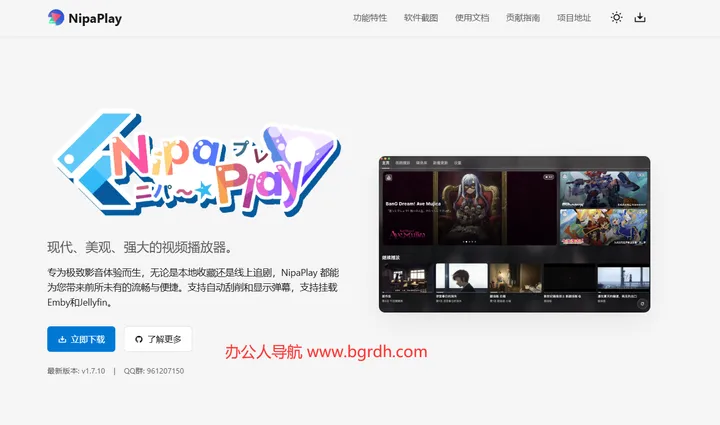Open the 软件截图 navigation link
The width and height of the screenshot is (720, 425).
tap(421, 18)
